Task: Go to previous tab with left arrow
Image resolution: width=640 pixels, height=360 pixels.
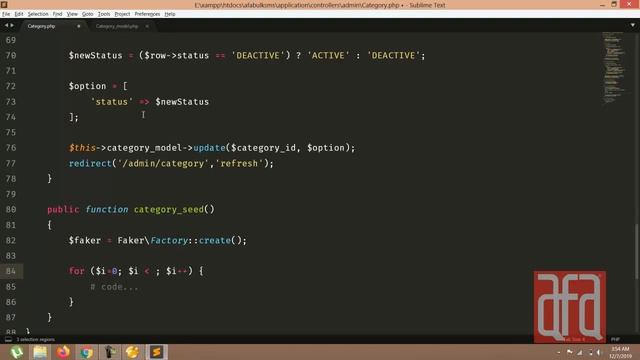Action: (x=6, y=25)
